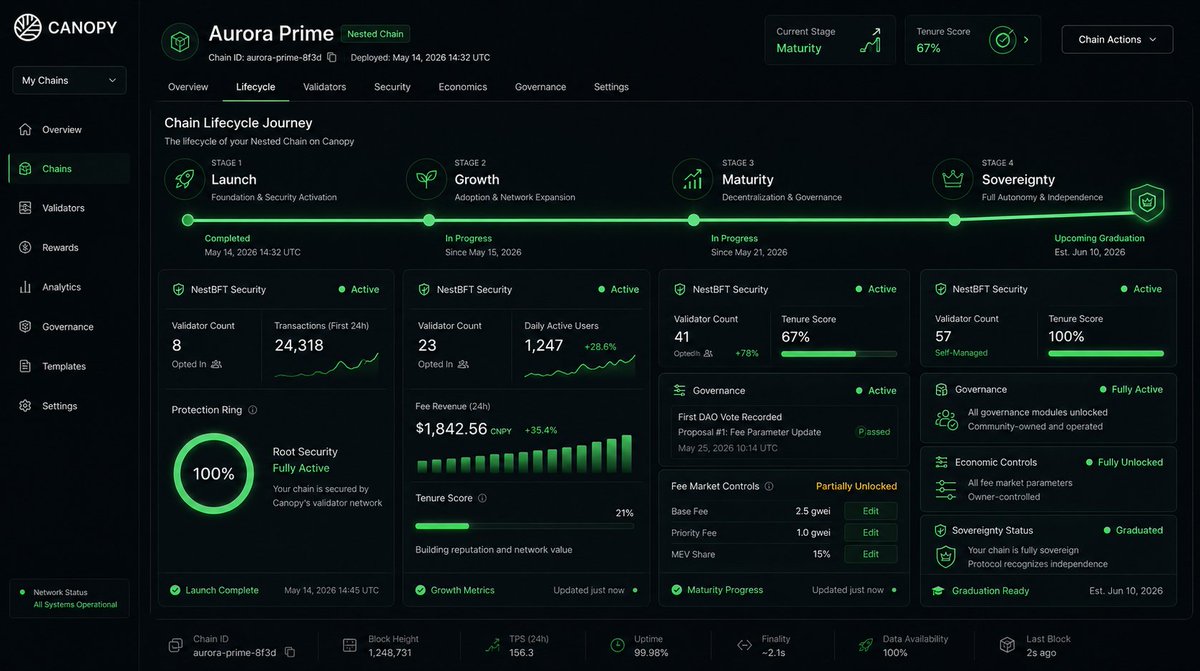Click the Nested Chain badge
The height and width of the screenshot is (671, 1200).
click(x=375, y=34)
